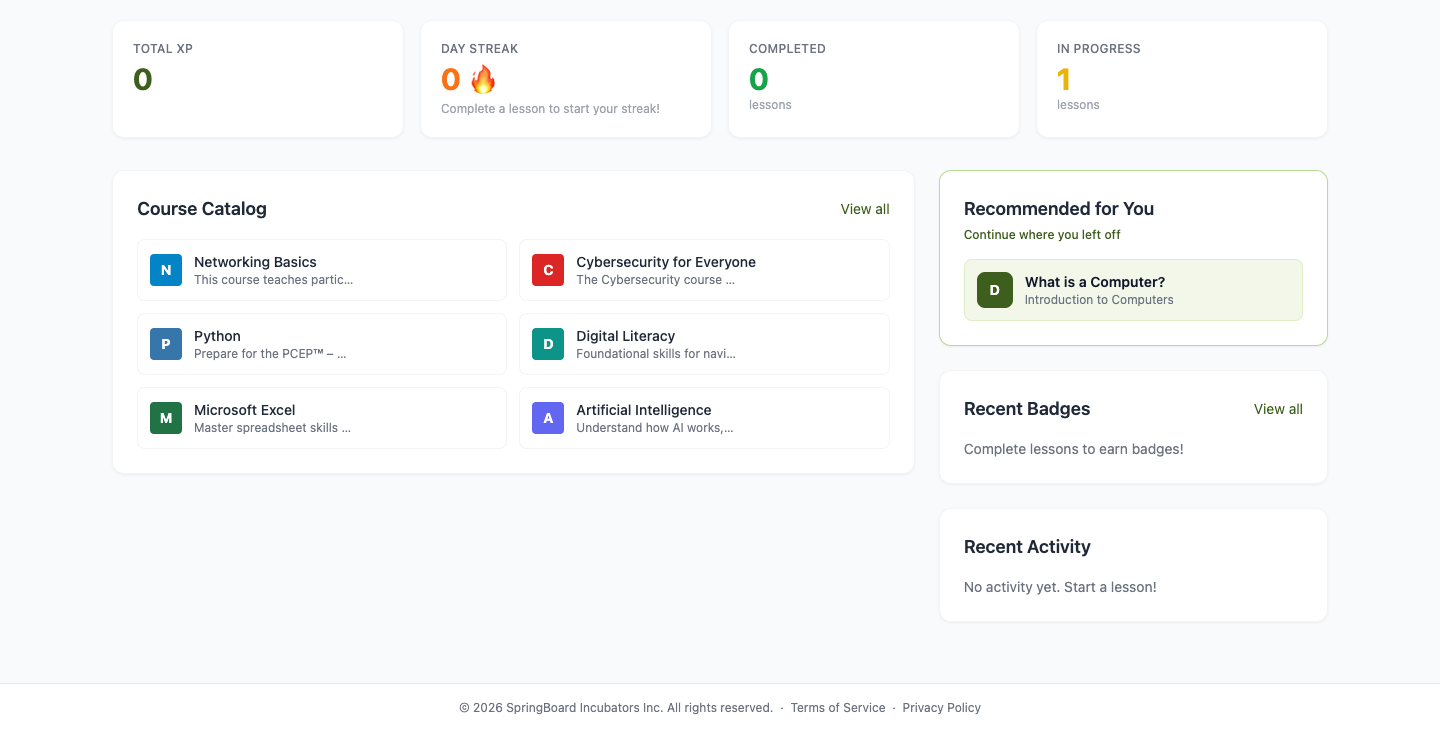Click the fire emoji beside Day Streak

tap(483, 80)
